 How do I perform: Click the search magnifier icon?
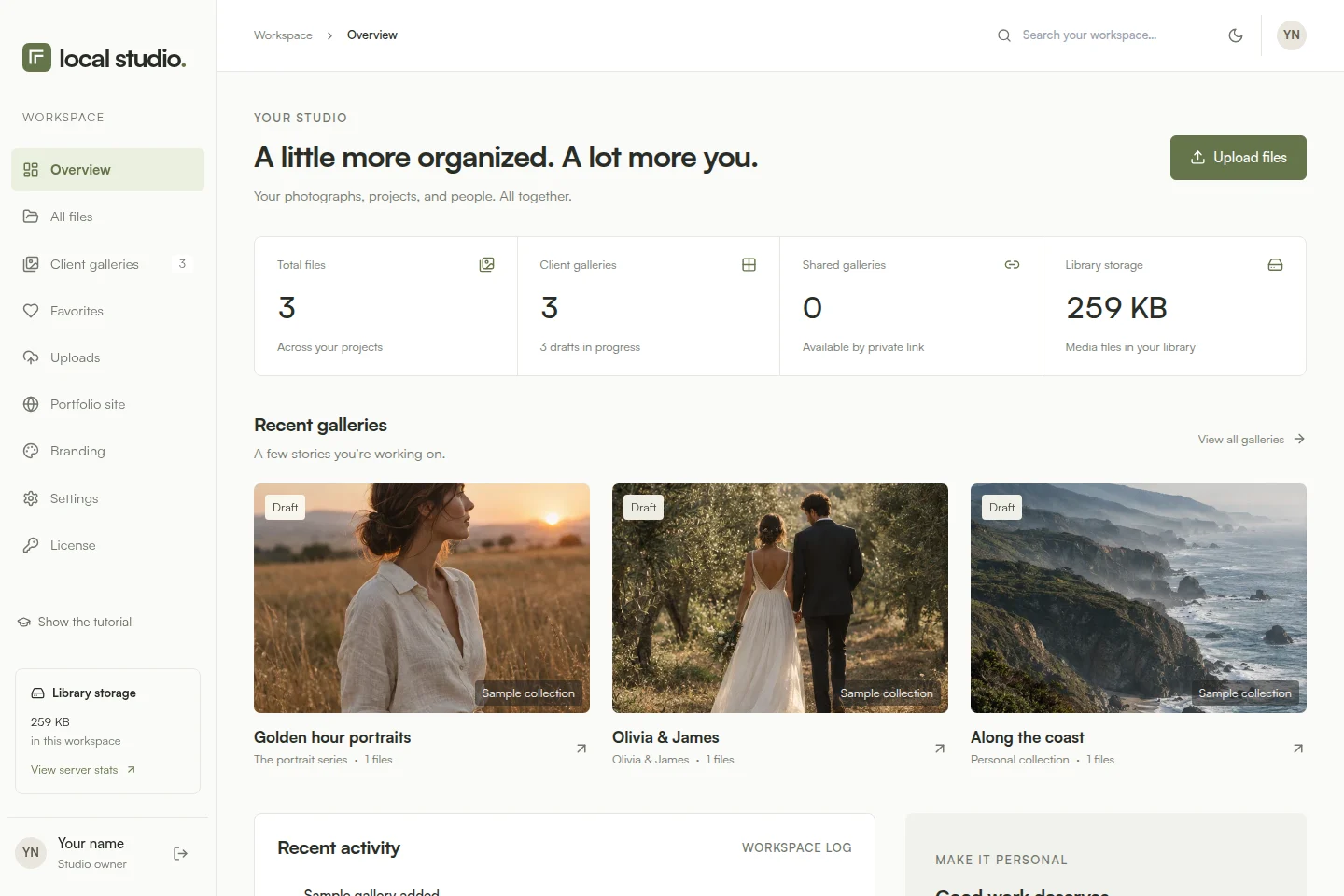(1004, 35)
